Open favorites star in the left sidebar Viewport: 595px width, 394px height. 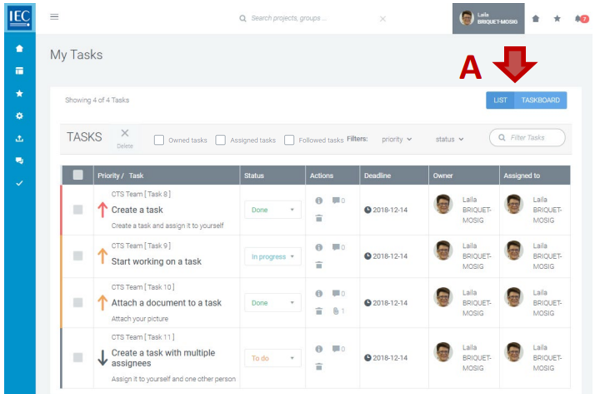(x=19, y=93)
